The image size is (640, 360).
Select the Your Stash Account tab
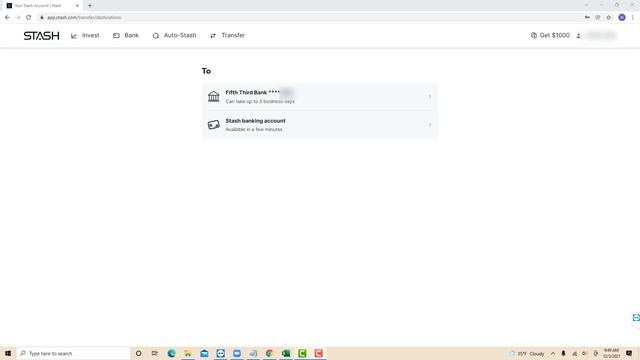click(42, 6)
